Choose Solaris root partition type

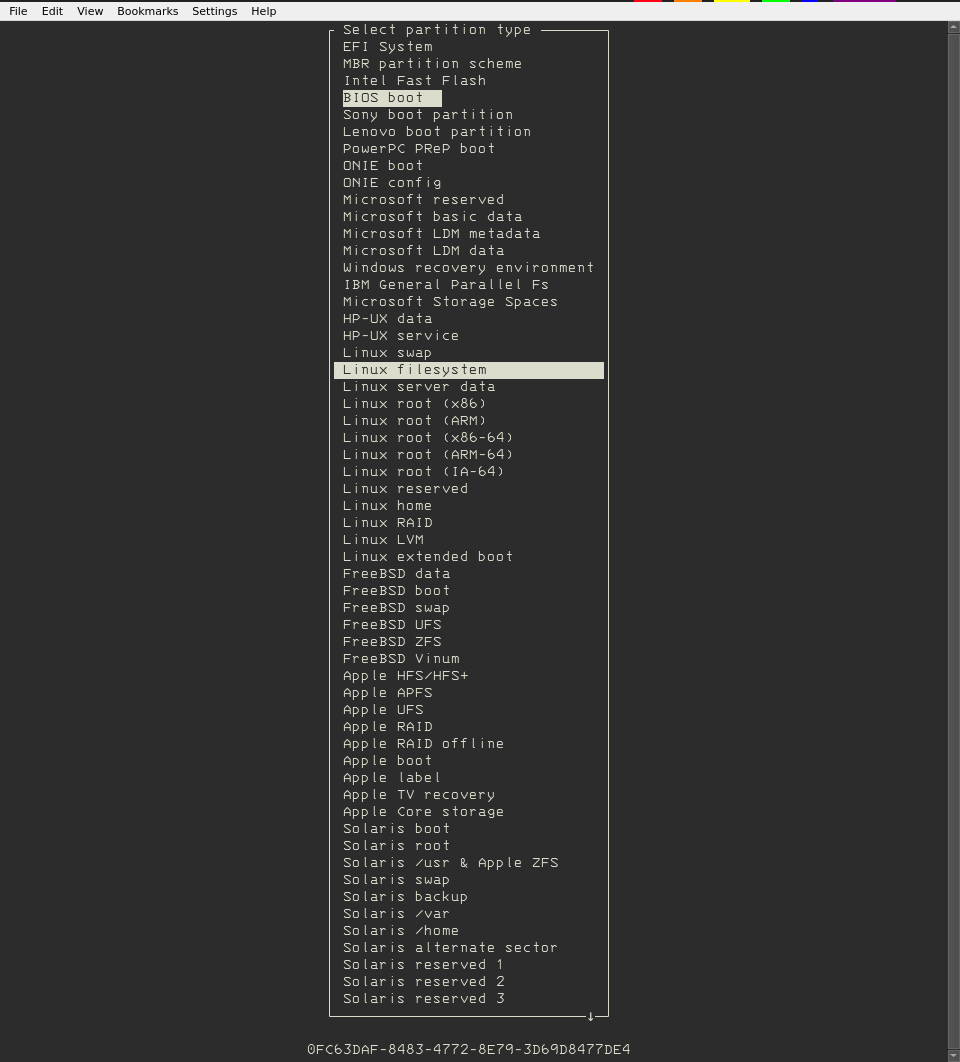coord(397,846)
